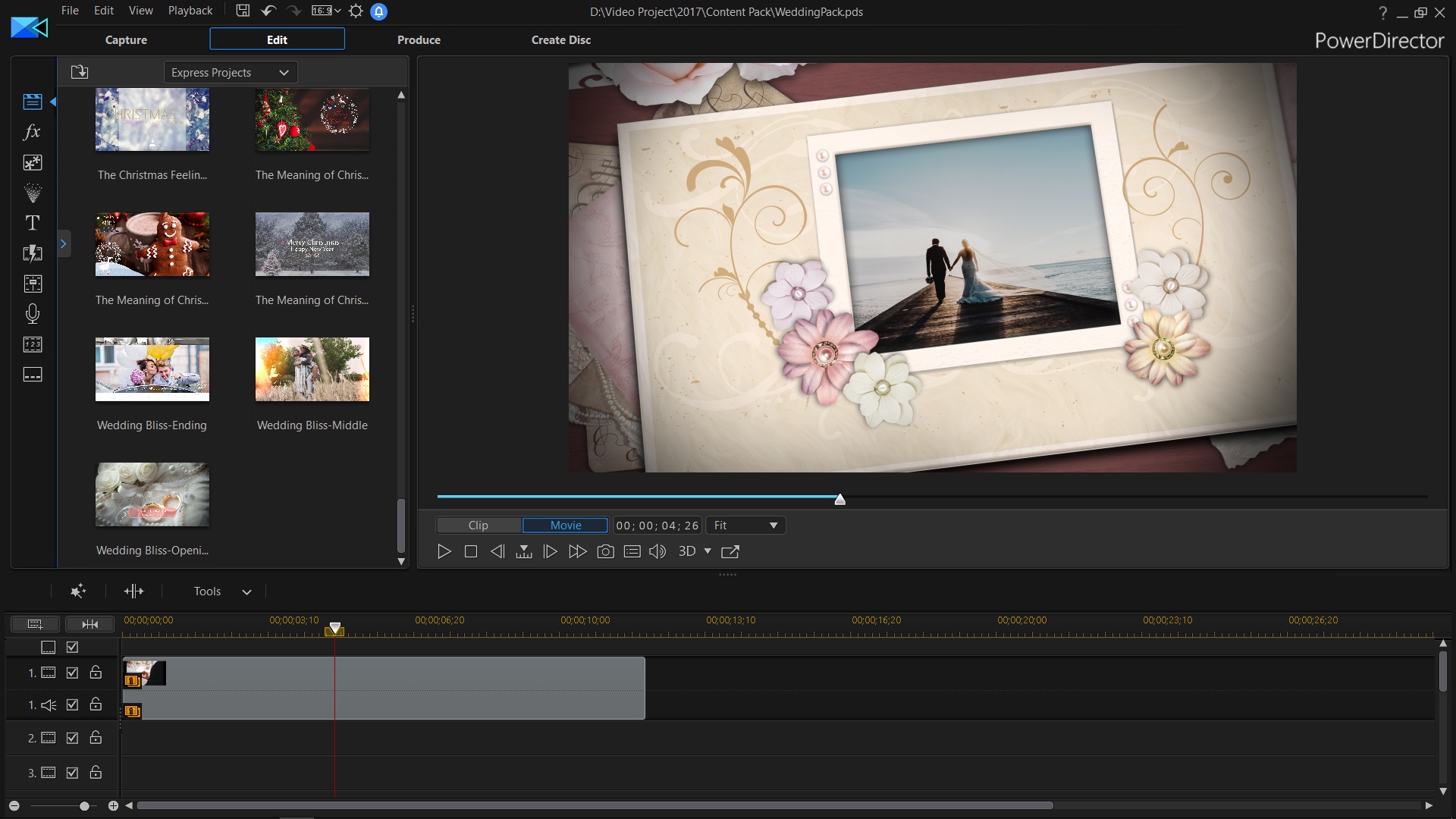Open the Voice-Over Recording room microphone icon
The image size is (1456, 819).
32,314
